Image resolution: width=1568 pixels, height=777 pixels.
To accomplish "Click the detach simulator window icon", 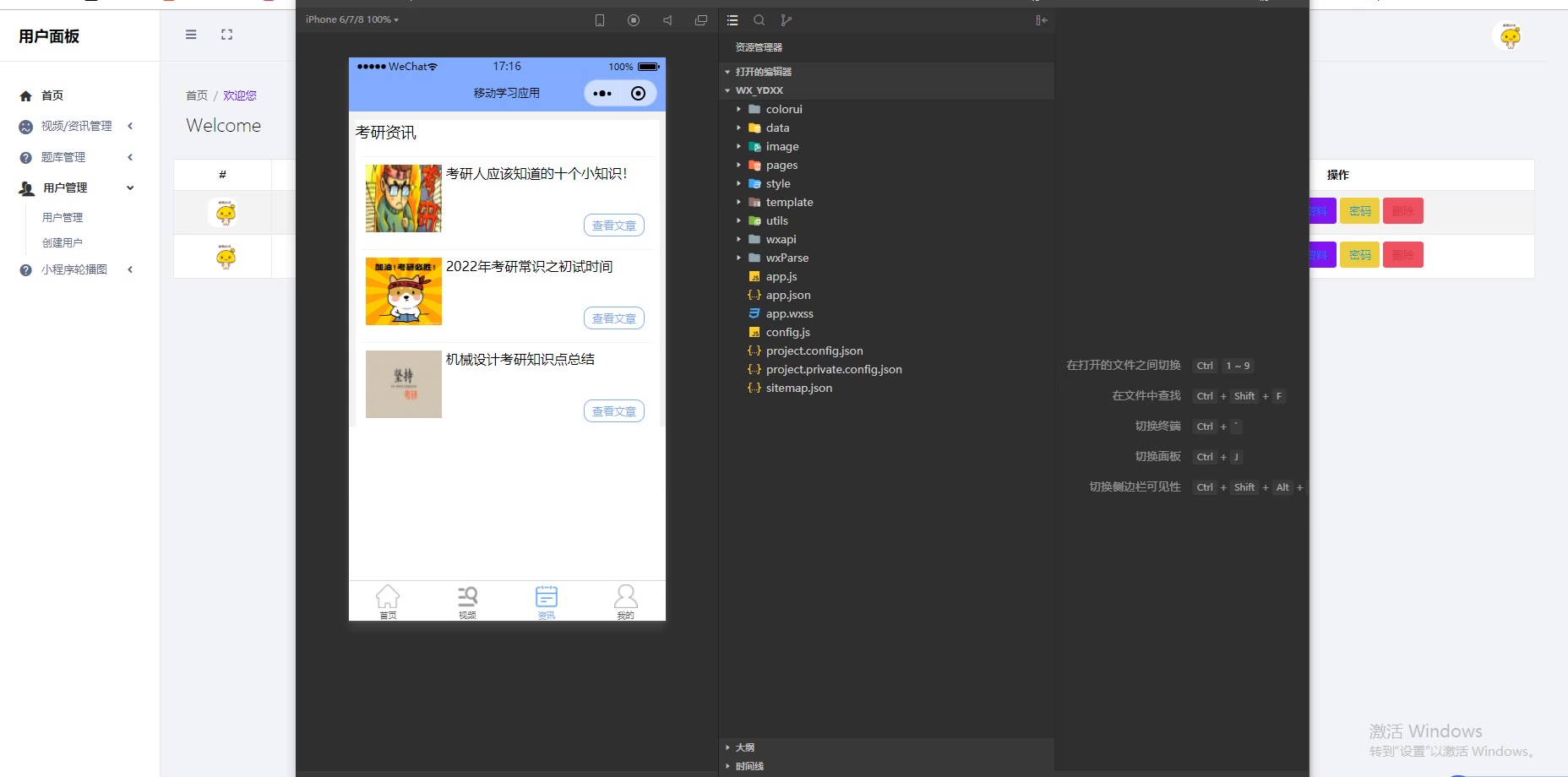I will pos(701,20).
